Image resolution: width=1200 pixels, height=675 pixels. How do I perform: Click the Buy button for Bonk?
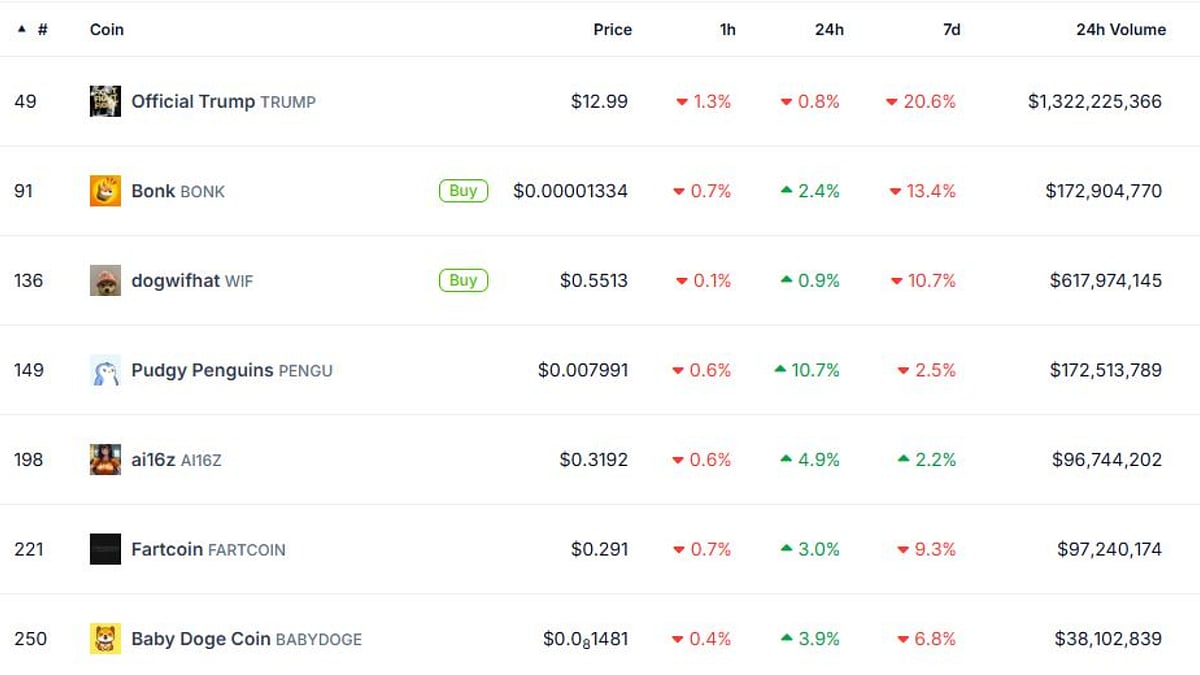click(x=462, y=191)
